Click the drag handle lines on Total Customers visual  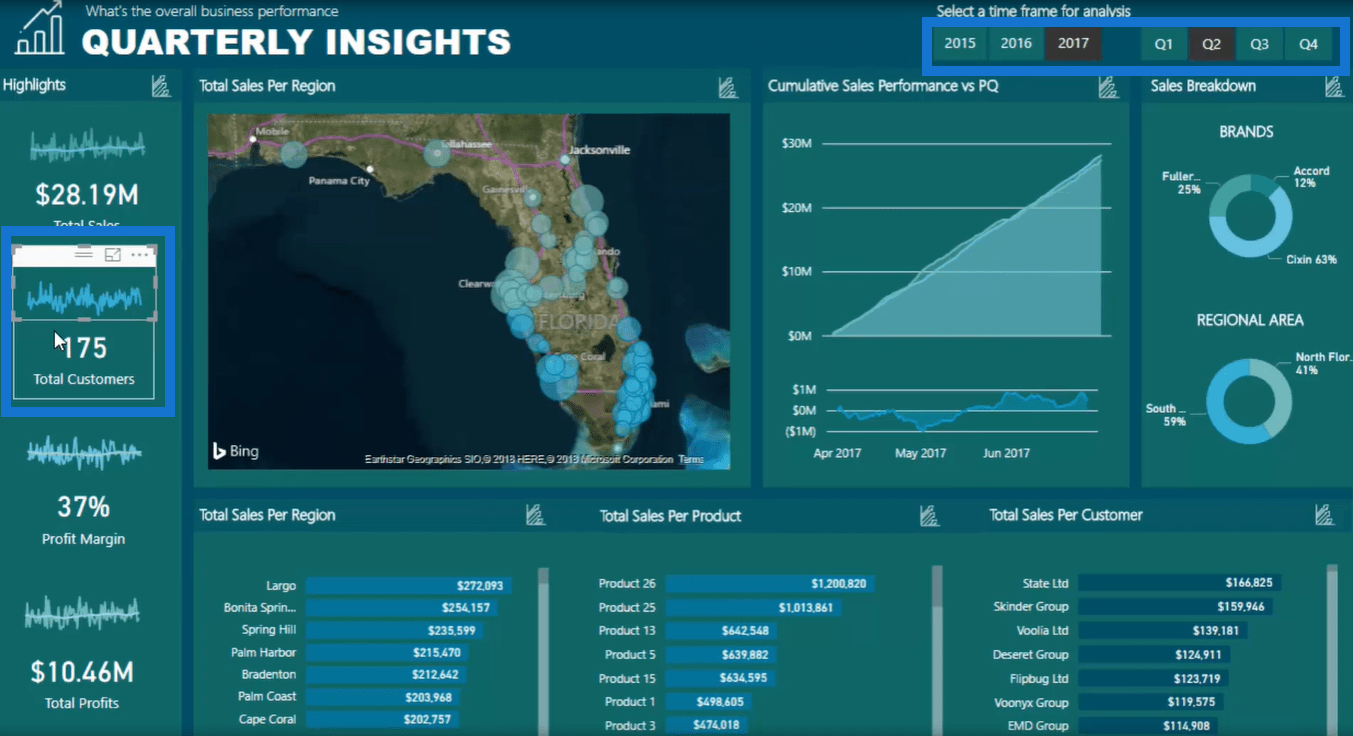tap(84, 254)
